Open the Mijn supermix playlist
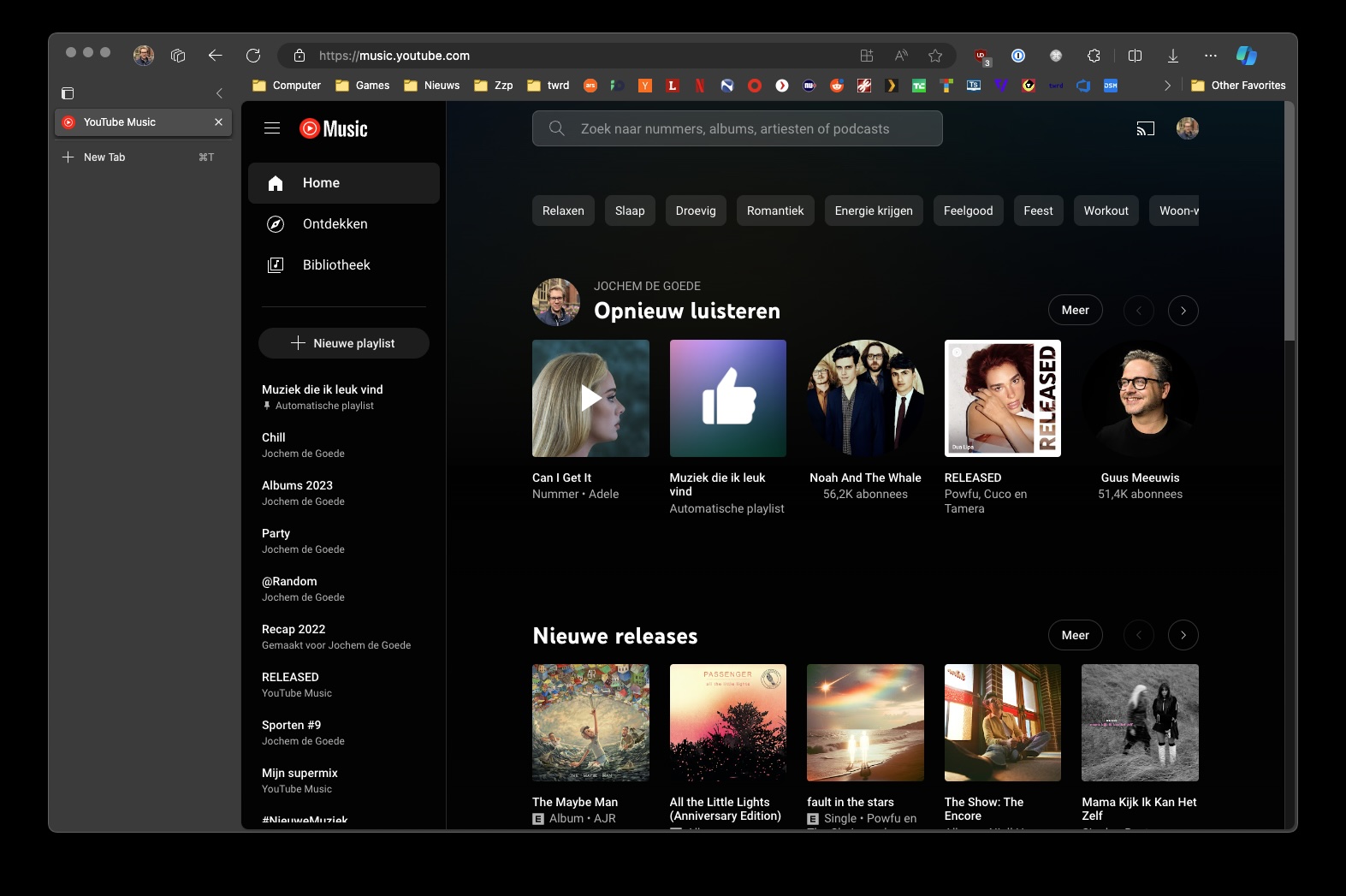Viewport: 1346px width, 896px height. point(344,780)
